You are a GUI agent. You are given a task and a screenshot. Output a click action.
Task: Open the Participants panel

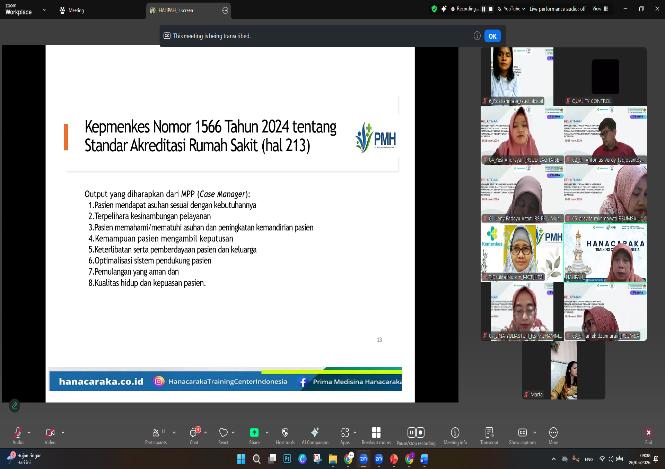155,434
